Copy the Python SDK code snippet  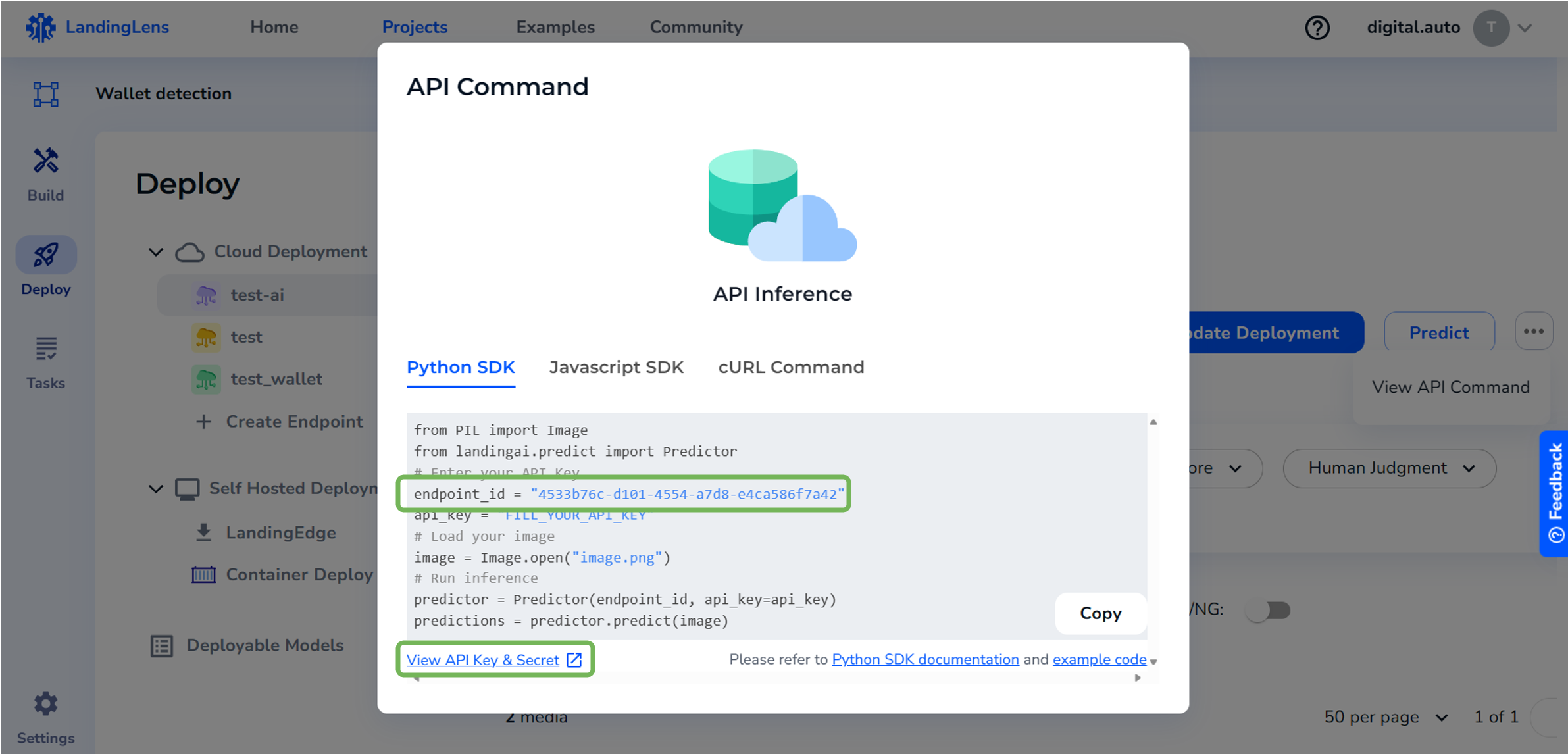point(1100,613)
